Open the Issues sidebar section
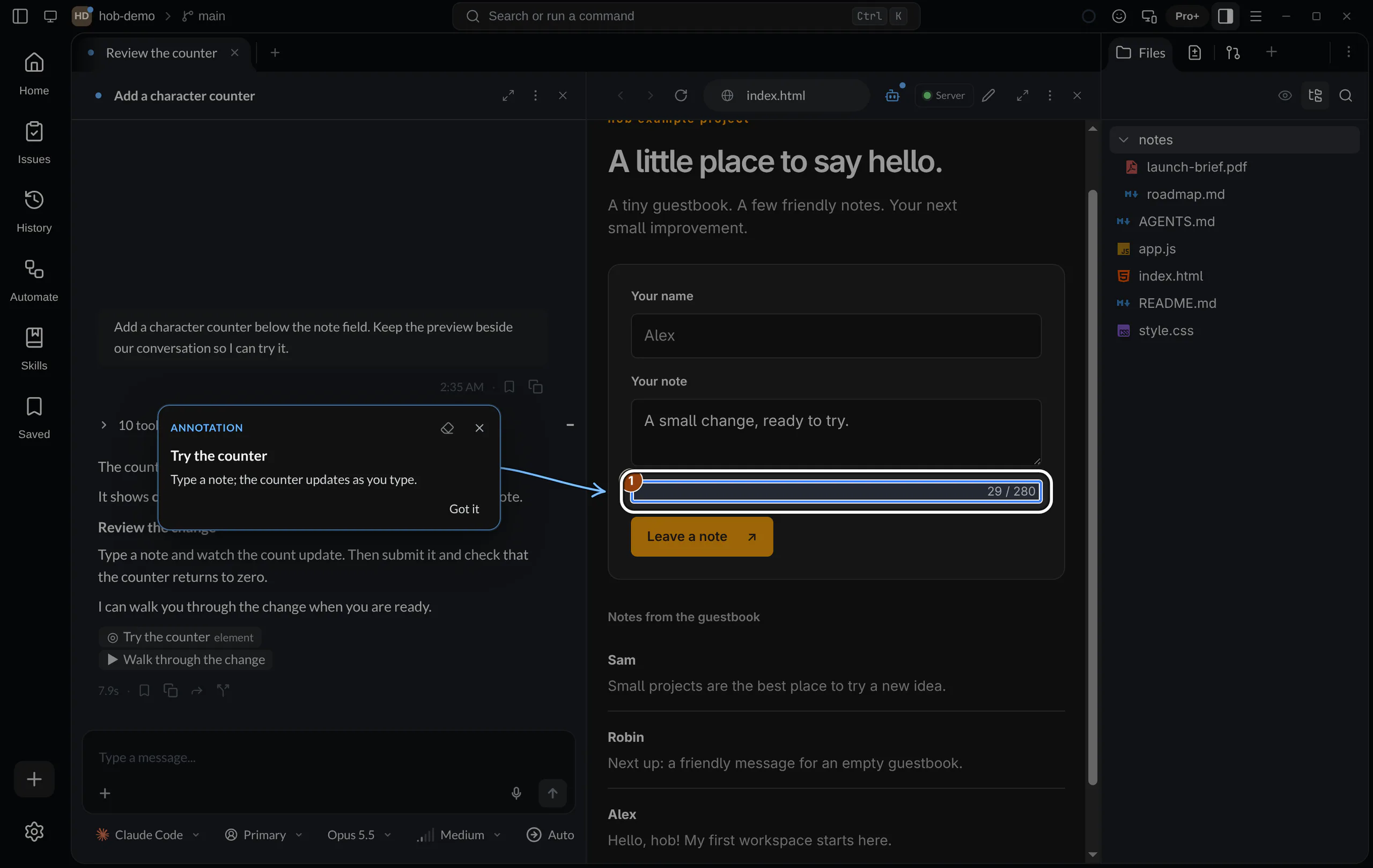 tap(34, 143)
